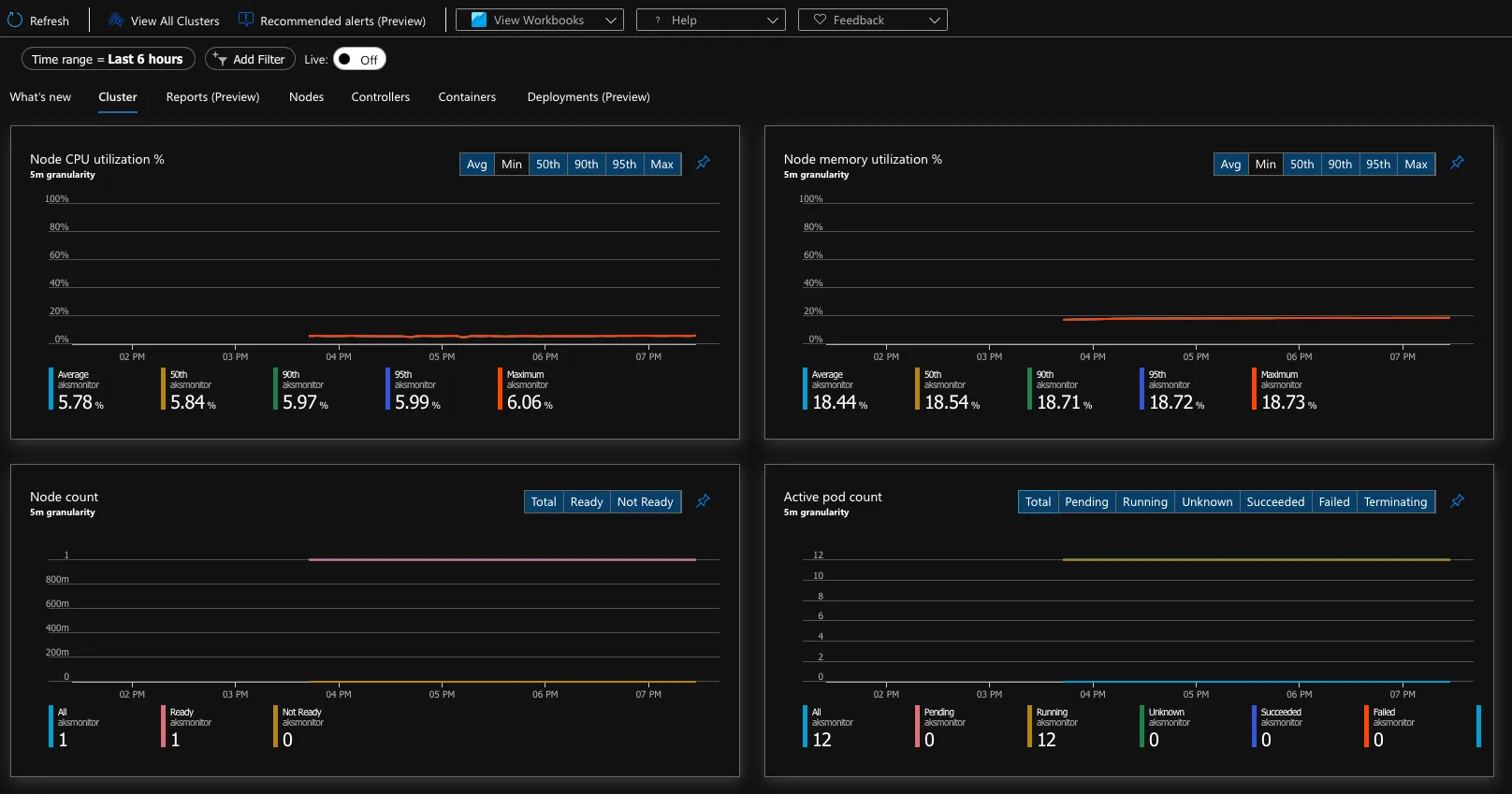Toggle Pending series in pod count chart
1512x794 pixels.
pos(1086,502)
